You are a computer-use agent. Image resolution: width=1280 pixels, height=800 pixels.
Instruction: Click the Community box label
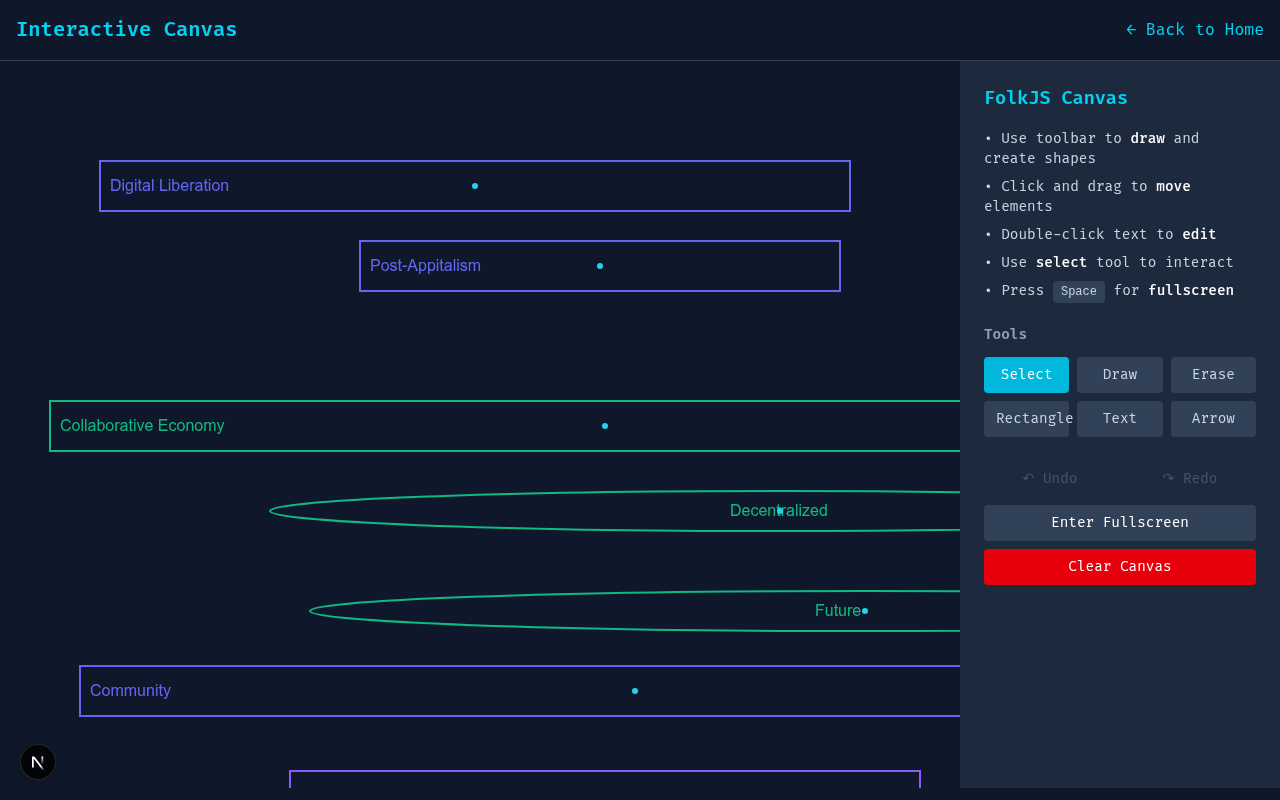coord(130,691)
